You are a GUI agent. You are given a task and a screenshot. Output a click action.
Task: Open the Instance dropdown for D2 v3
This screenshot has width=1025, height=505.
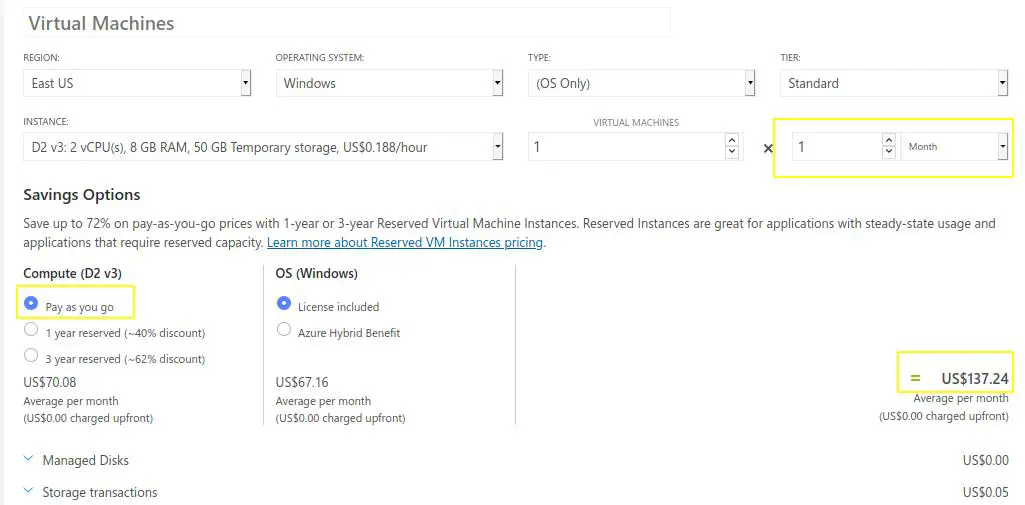[x=263, y=146]
